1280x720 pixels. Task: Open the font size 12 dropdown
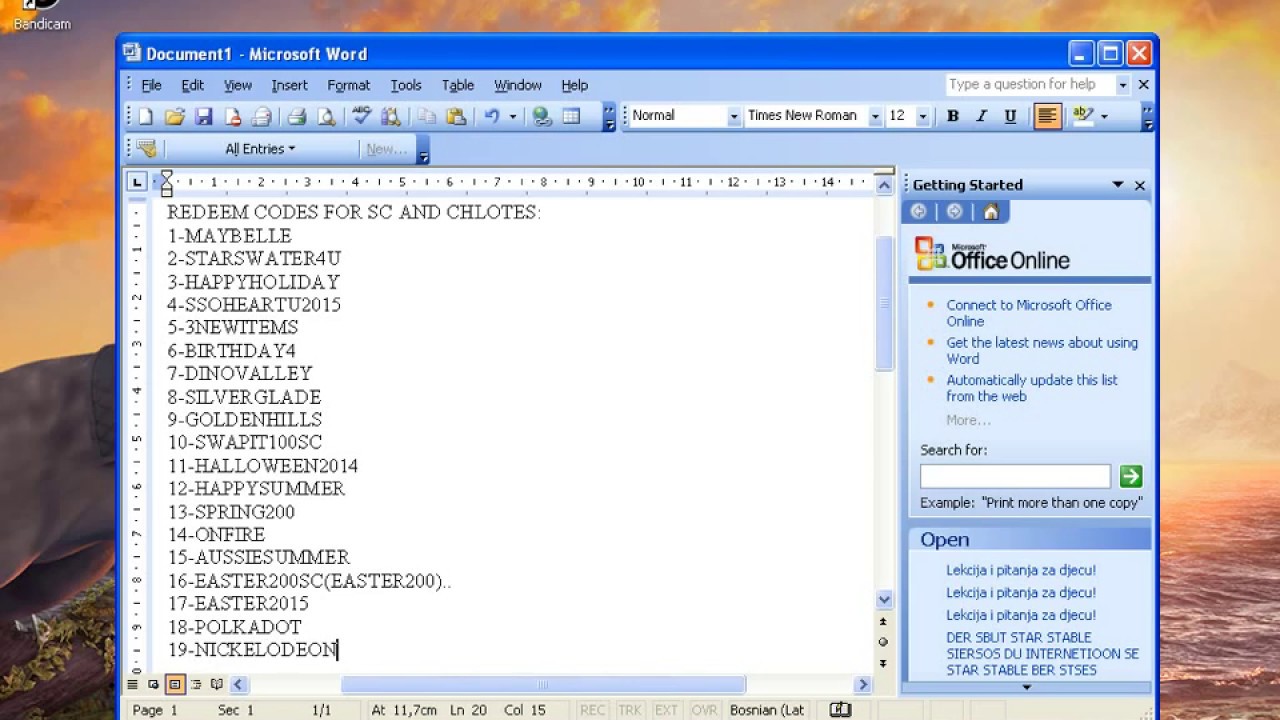pyautogui.click(x=922, y=116)
